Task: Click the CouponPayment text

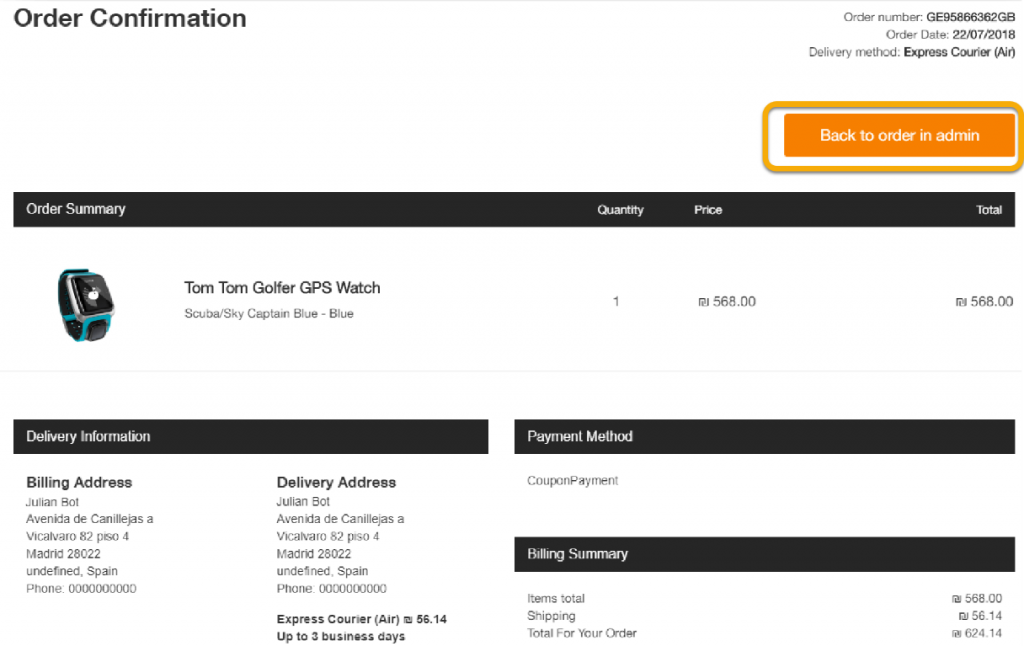Action: (573, 481)
